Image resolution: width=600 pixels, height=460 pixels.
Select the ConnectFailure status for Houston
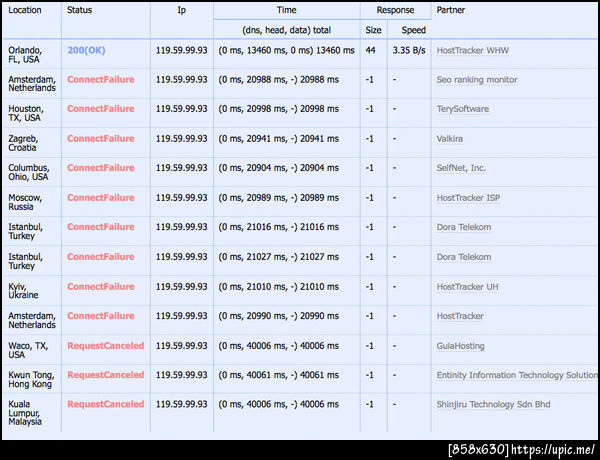(x=101, y=109)
